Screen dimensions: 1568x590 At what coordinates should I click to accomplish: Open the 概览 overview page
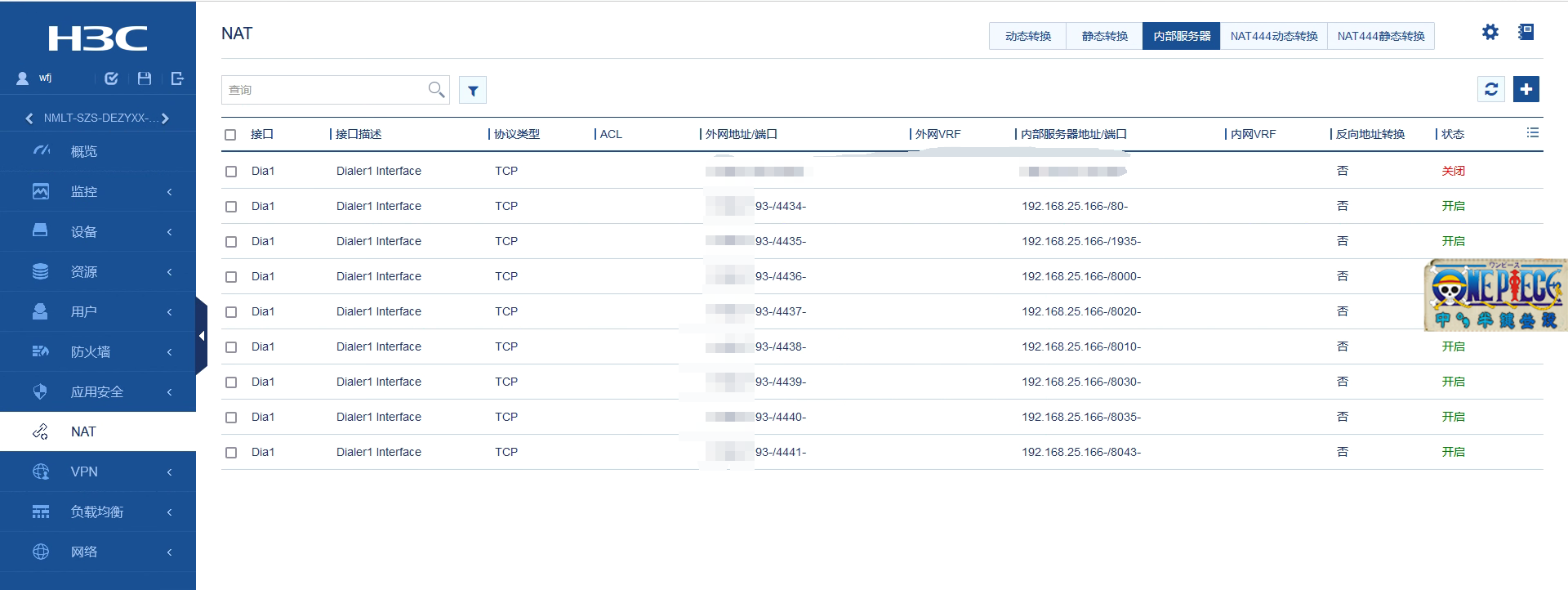pos(84,152)
